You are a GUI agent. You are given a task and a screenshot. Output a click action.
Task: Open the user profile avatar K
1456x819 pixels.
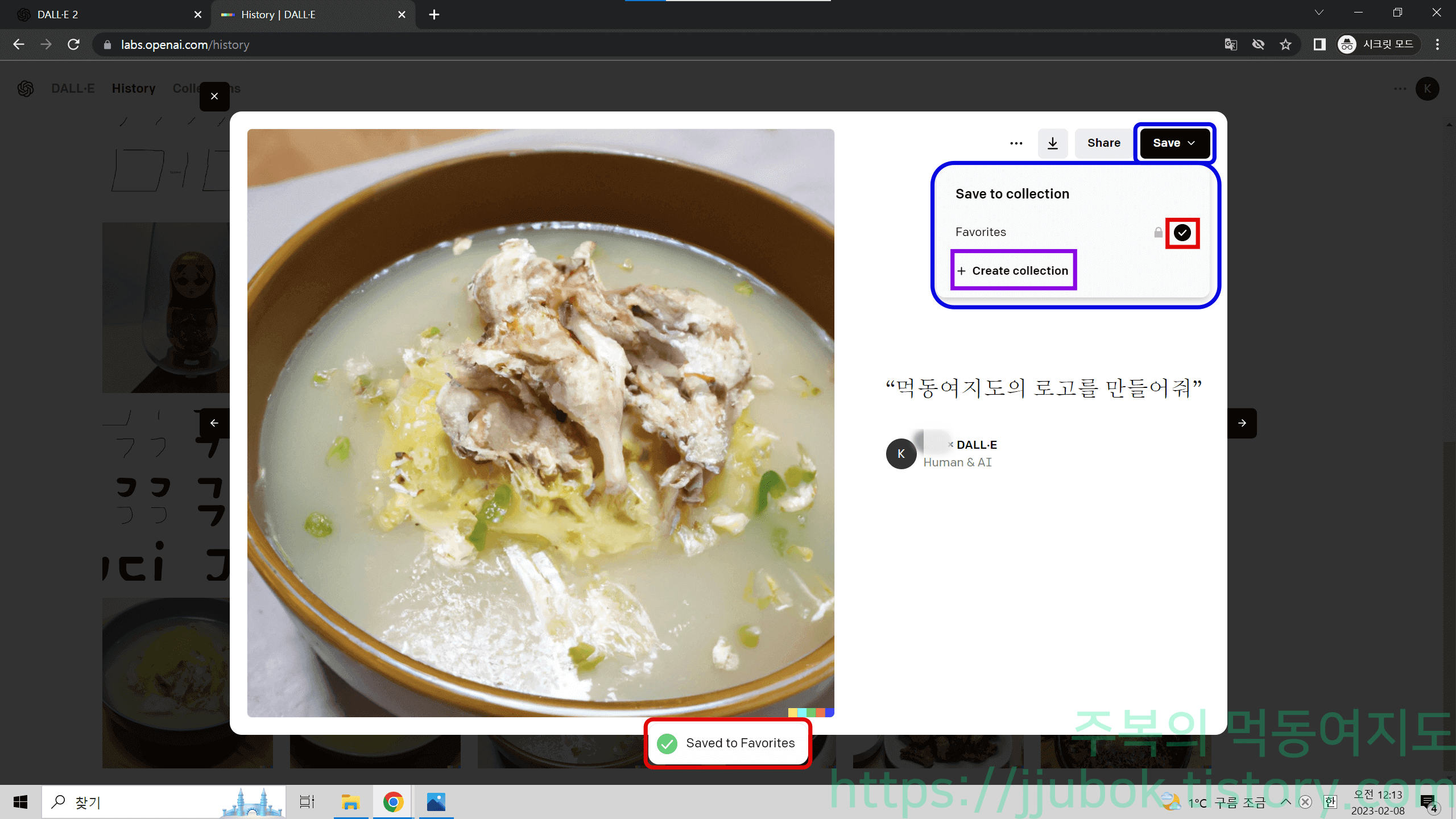(1427, 88)
